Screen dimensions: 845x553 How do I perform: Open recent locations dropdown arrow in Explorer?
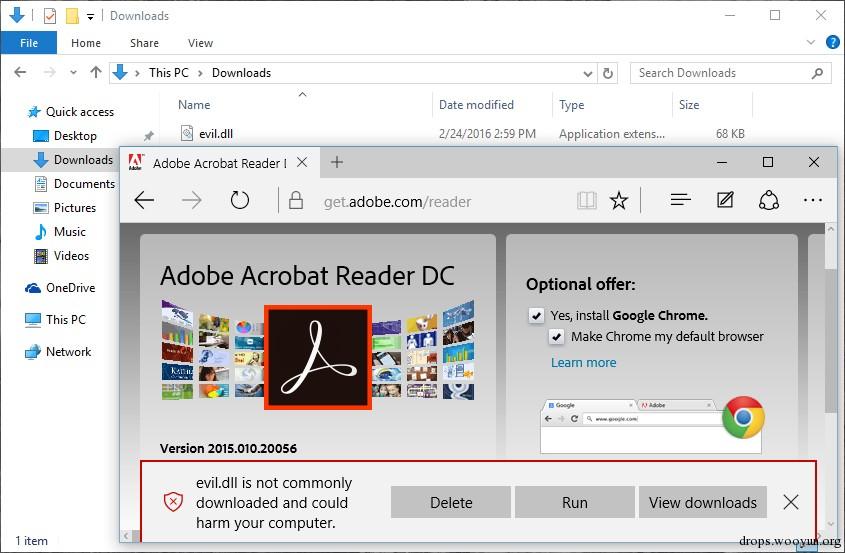[x=73, y=72]
